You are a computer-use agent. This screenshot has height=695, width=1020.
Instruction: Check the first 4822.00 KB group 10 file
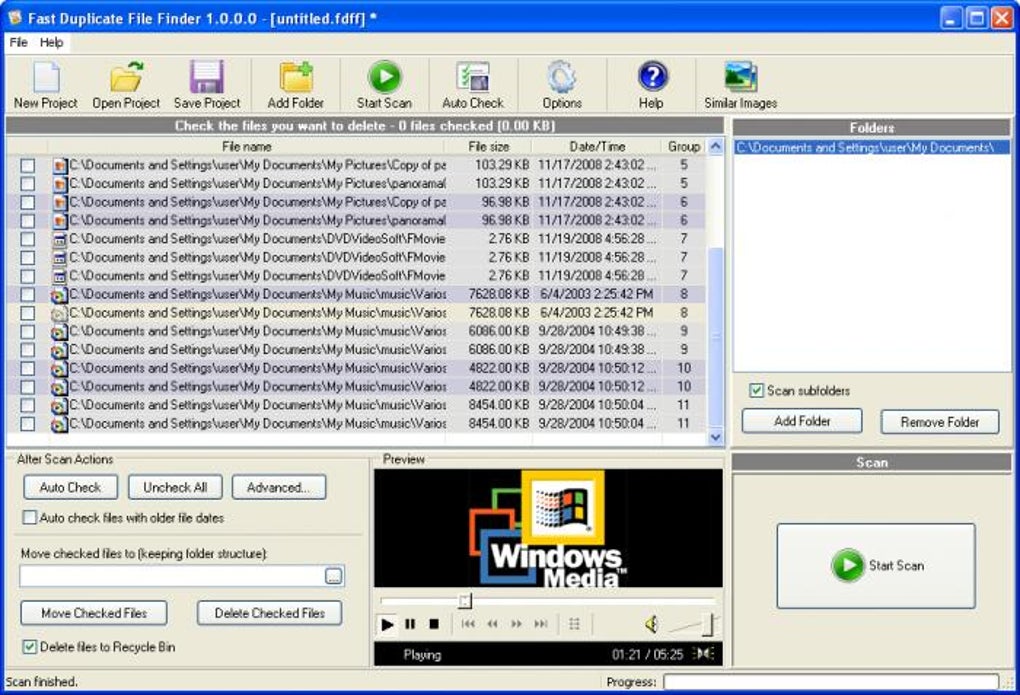coord(27,368)
